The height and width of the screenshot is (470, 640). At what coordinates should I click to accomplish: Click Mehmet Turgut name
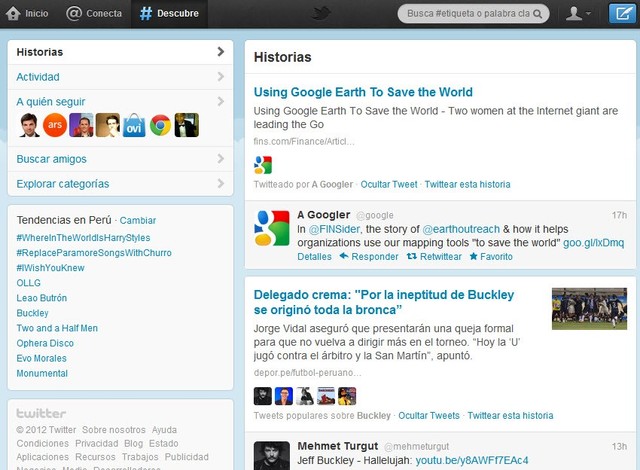338,446
